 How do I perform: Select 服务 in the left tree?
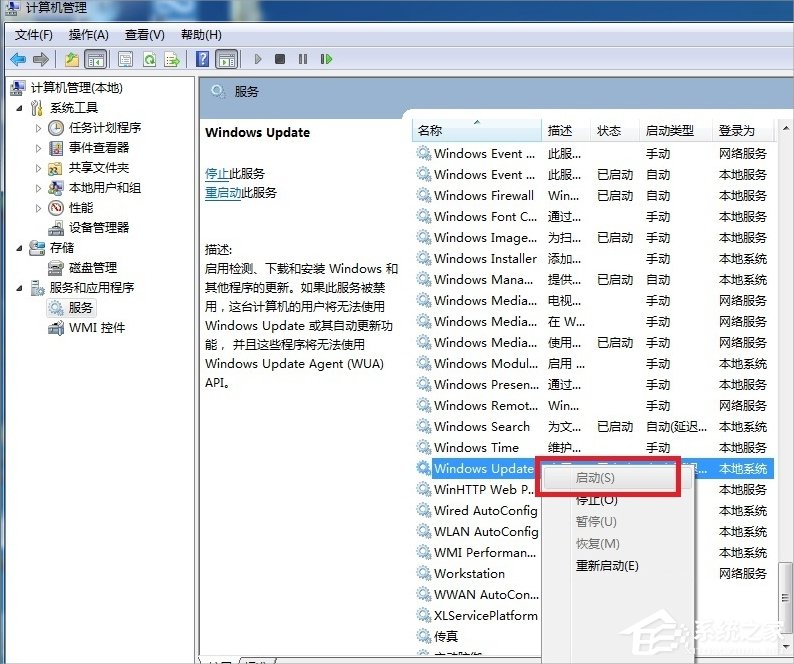(81, 307)
